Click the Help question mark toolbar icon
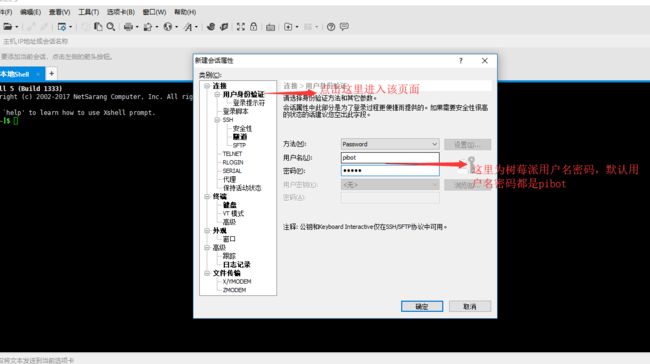The width and height of the screenshot is (650, 364). click(x=331, y=27)
